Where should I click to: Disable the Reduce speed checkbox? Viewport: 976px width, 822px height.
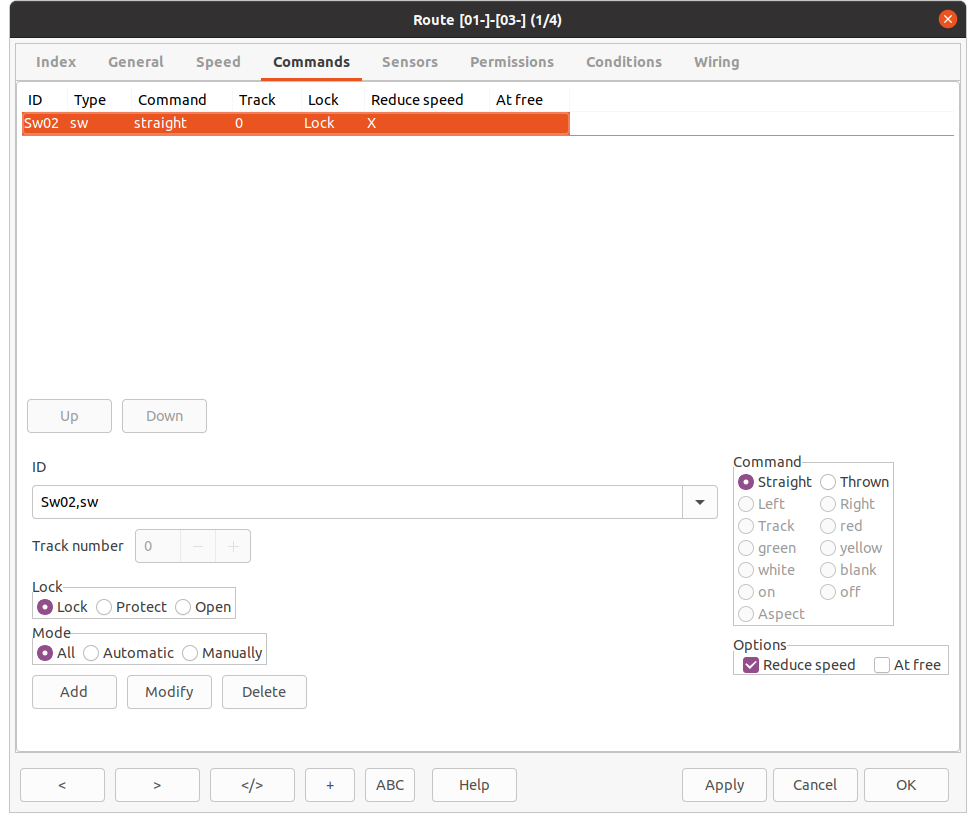click(751, 665)
